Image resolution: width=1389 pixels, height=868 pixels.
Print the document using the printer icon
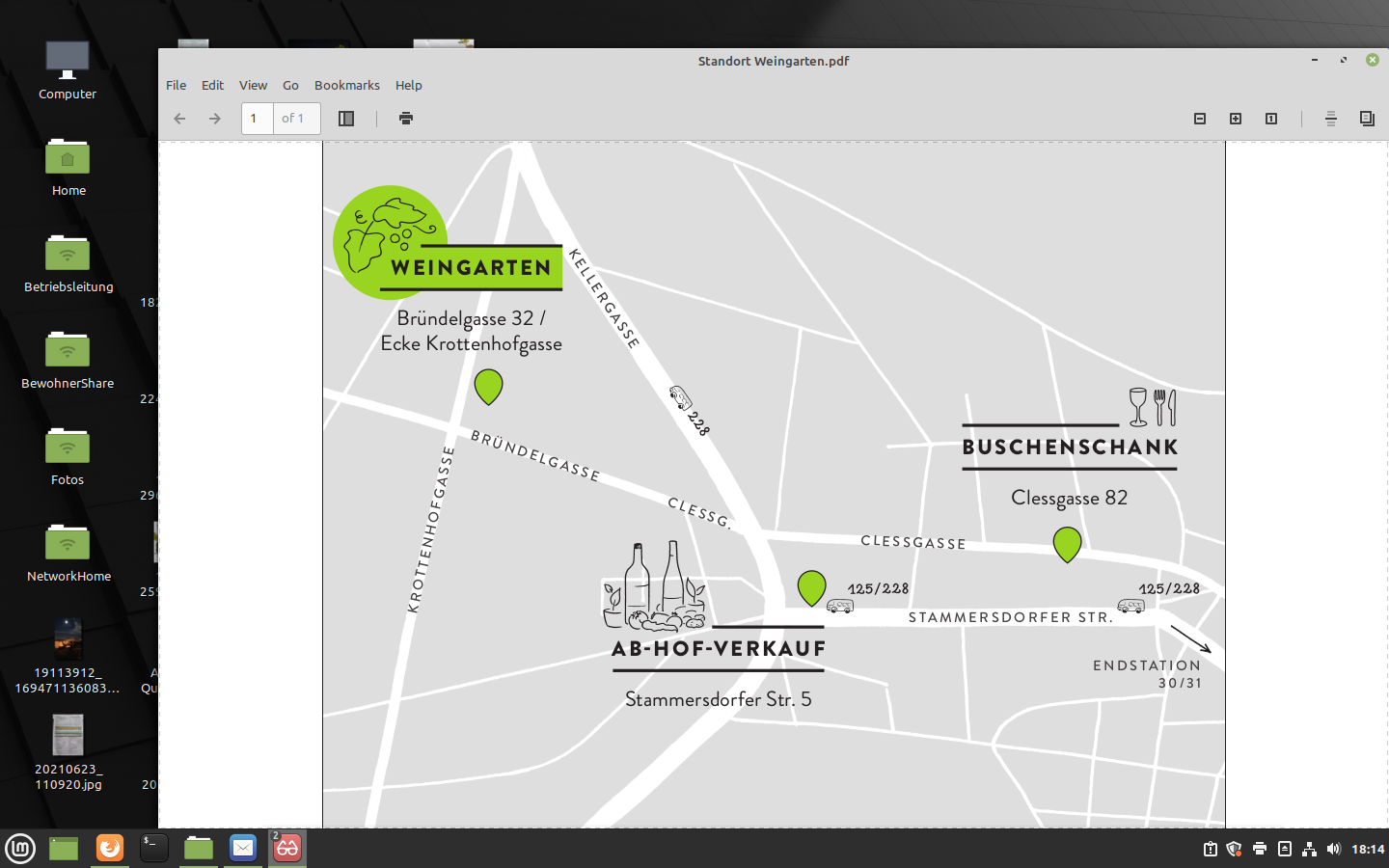(x=406, y=119)
